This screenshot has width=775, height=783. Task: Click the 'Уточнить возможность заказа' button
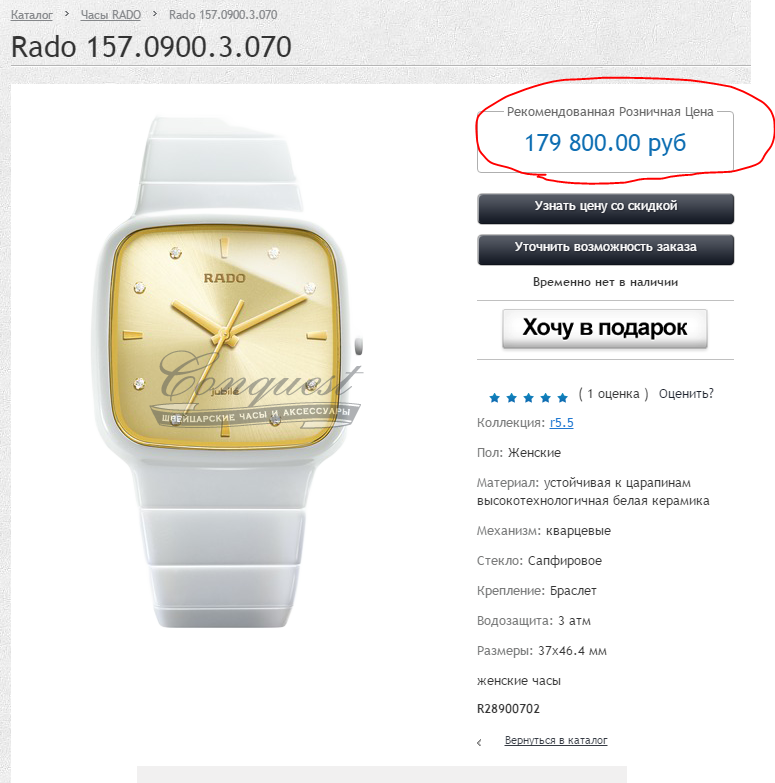[x=606, y=250]
